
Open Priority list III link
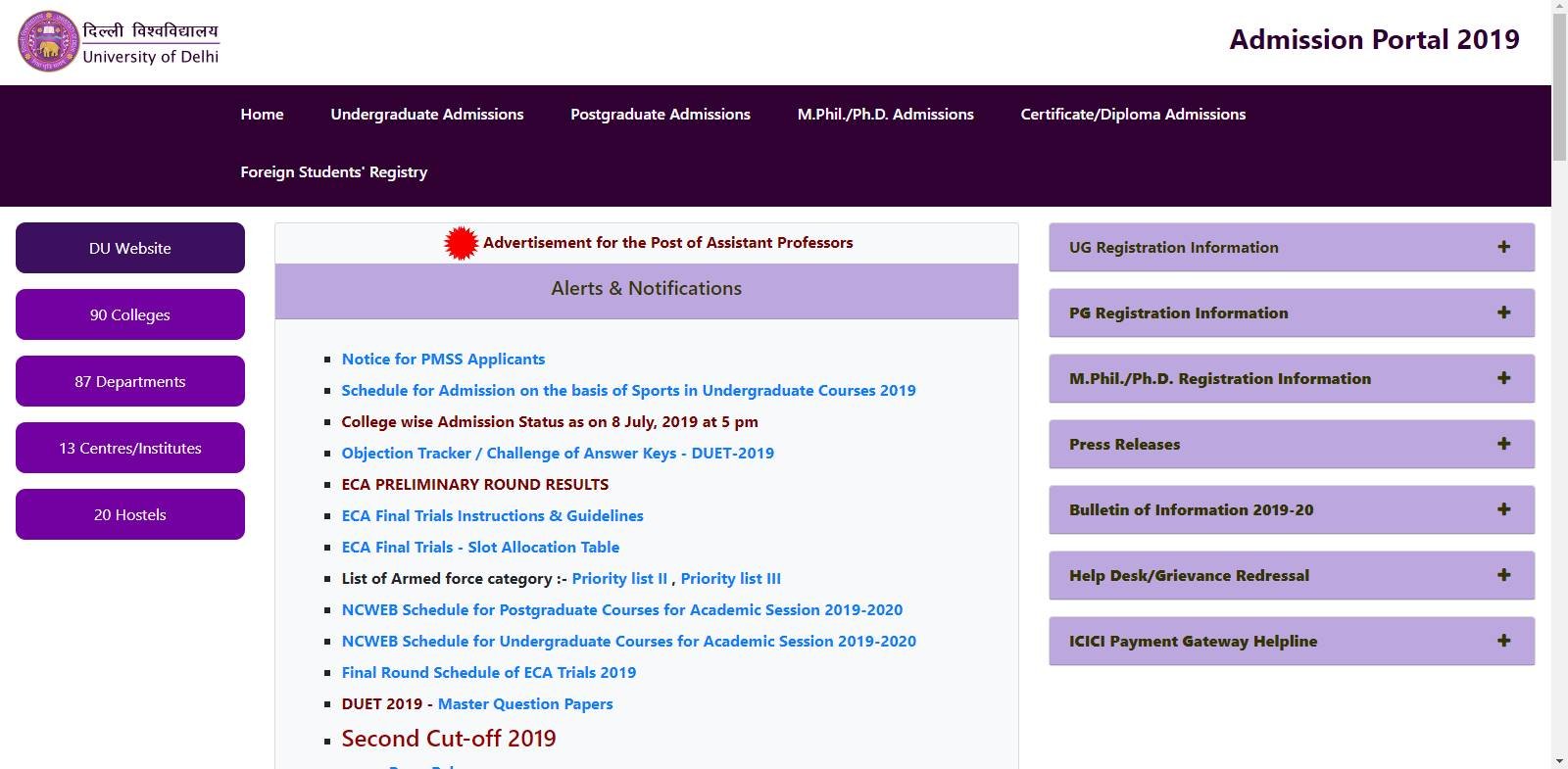pos(730,579)
